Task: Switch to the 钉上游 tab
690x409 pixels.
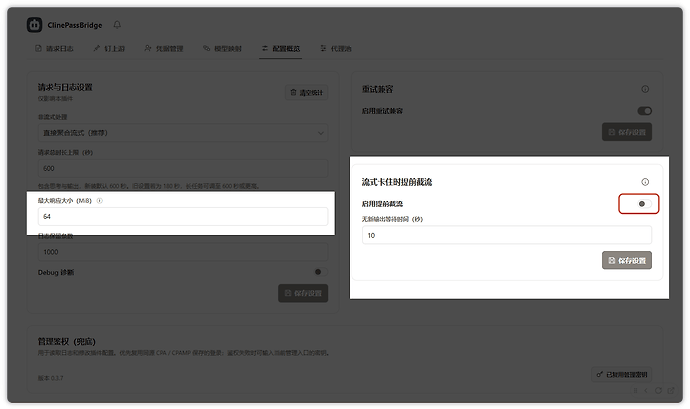Action: click(x=109, y=48)
